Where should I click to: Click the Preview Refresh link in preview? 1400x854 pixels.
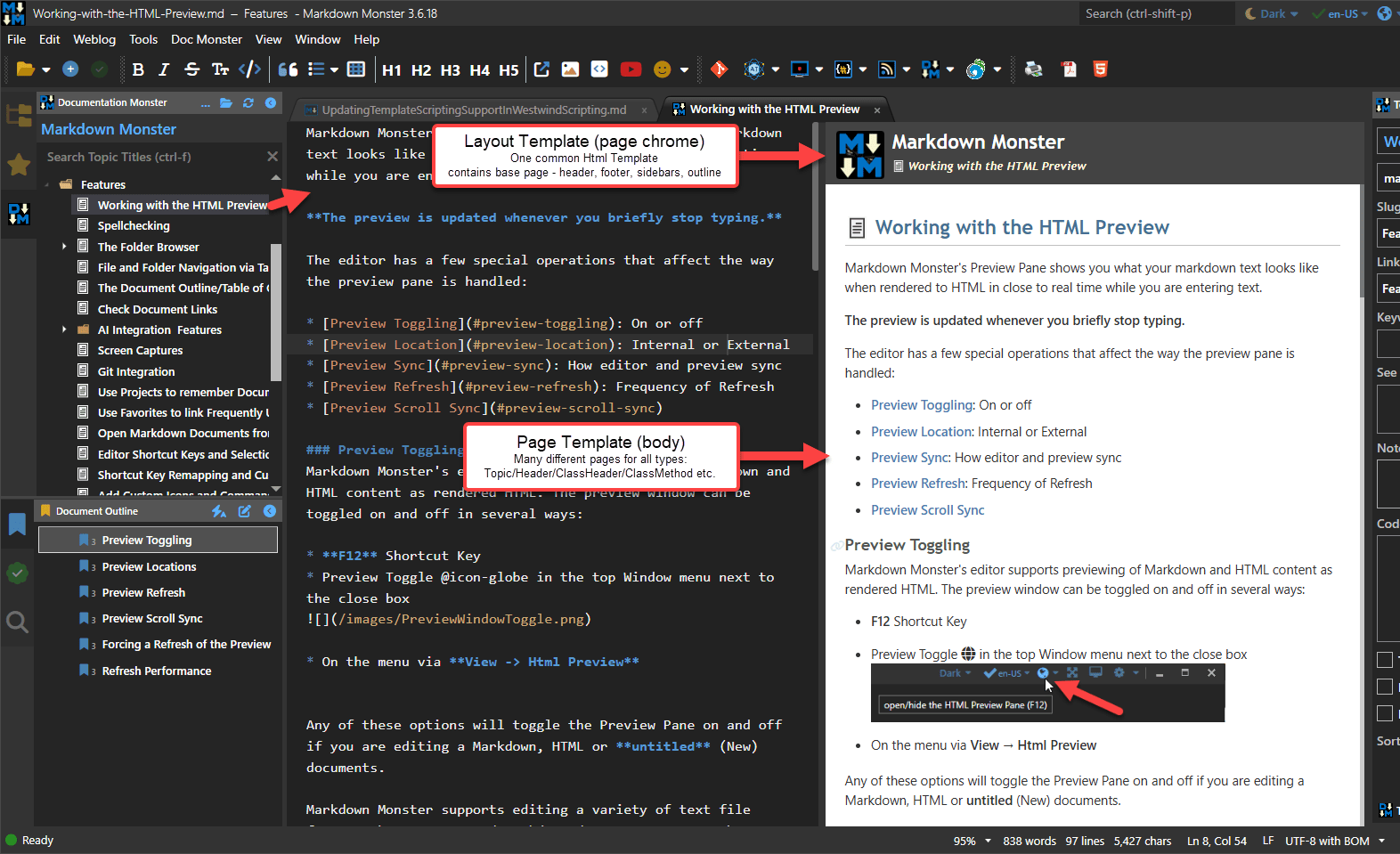point(918,484)
